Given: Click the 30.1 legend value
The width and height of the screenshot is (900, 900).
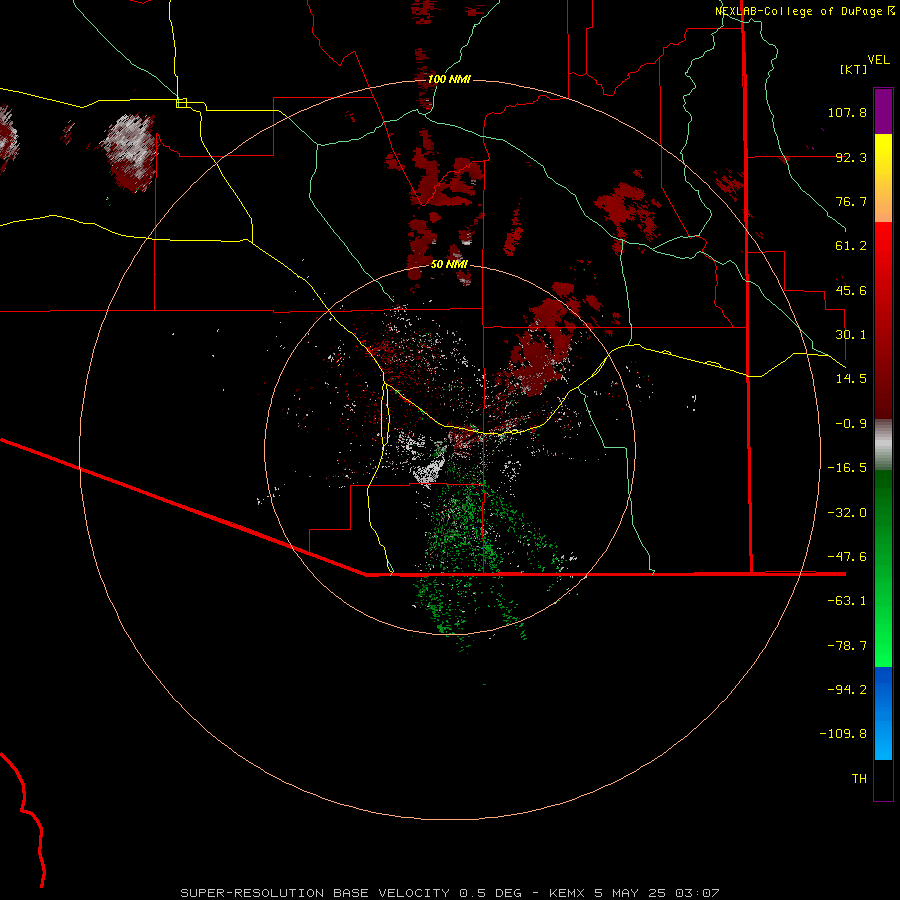Looking at the screenshot, I should click(851, 335).
